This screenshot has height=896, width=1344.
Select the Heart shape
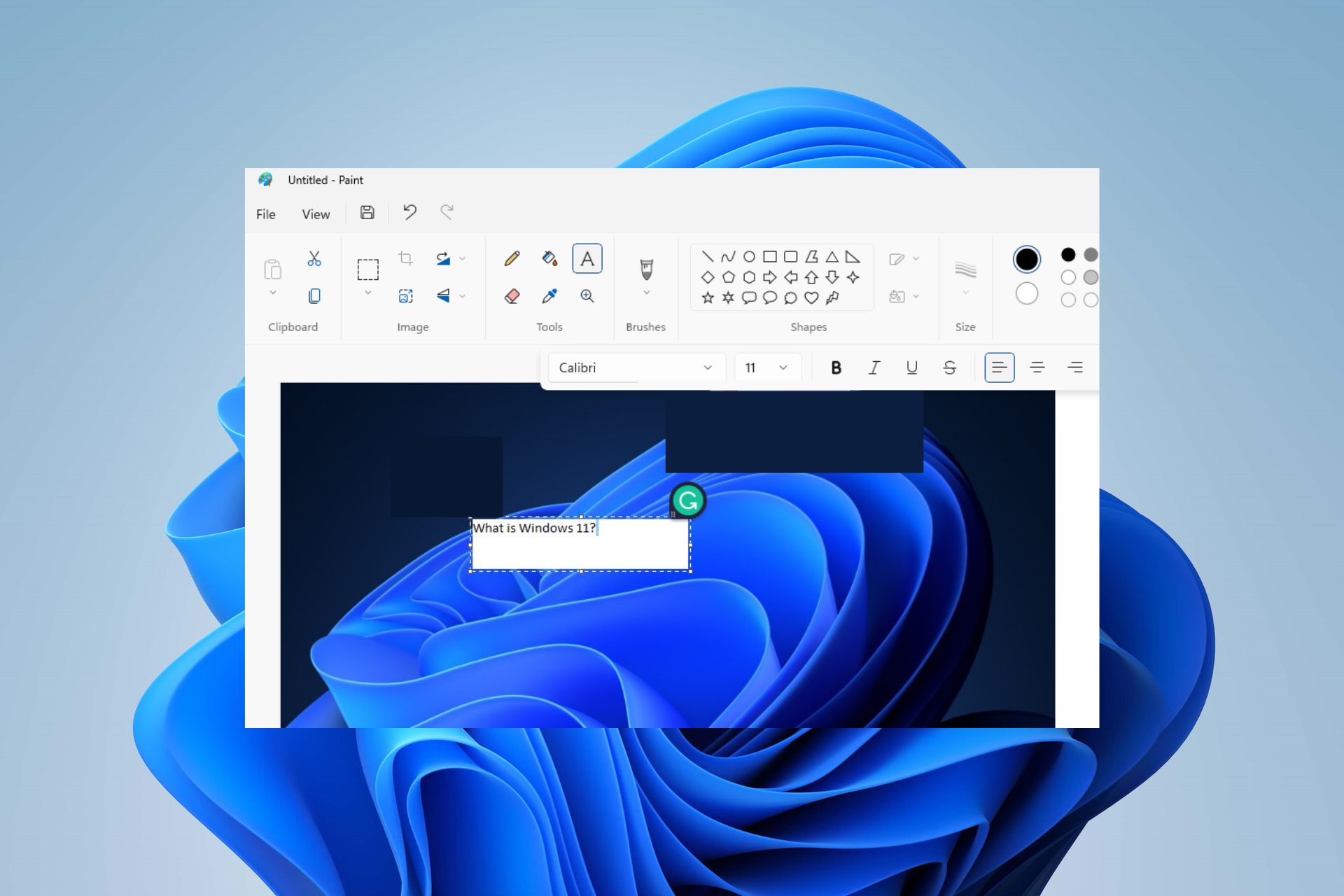click(811, 297)
